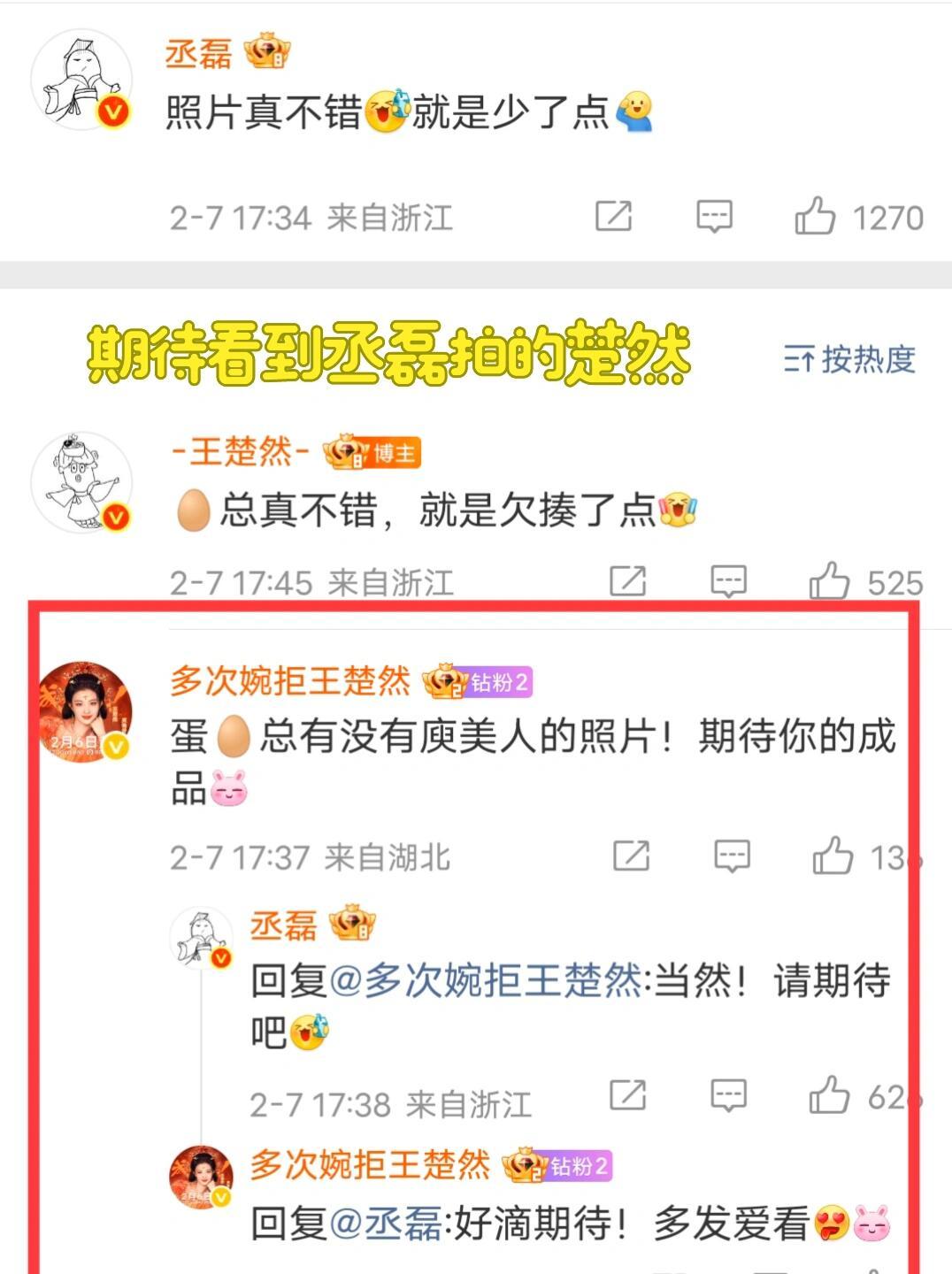952x1274 pixels.
Task: Open -王楚然- profile avatar
Action: (81, 482)
